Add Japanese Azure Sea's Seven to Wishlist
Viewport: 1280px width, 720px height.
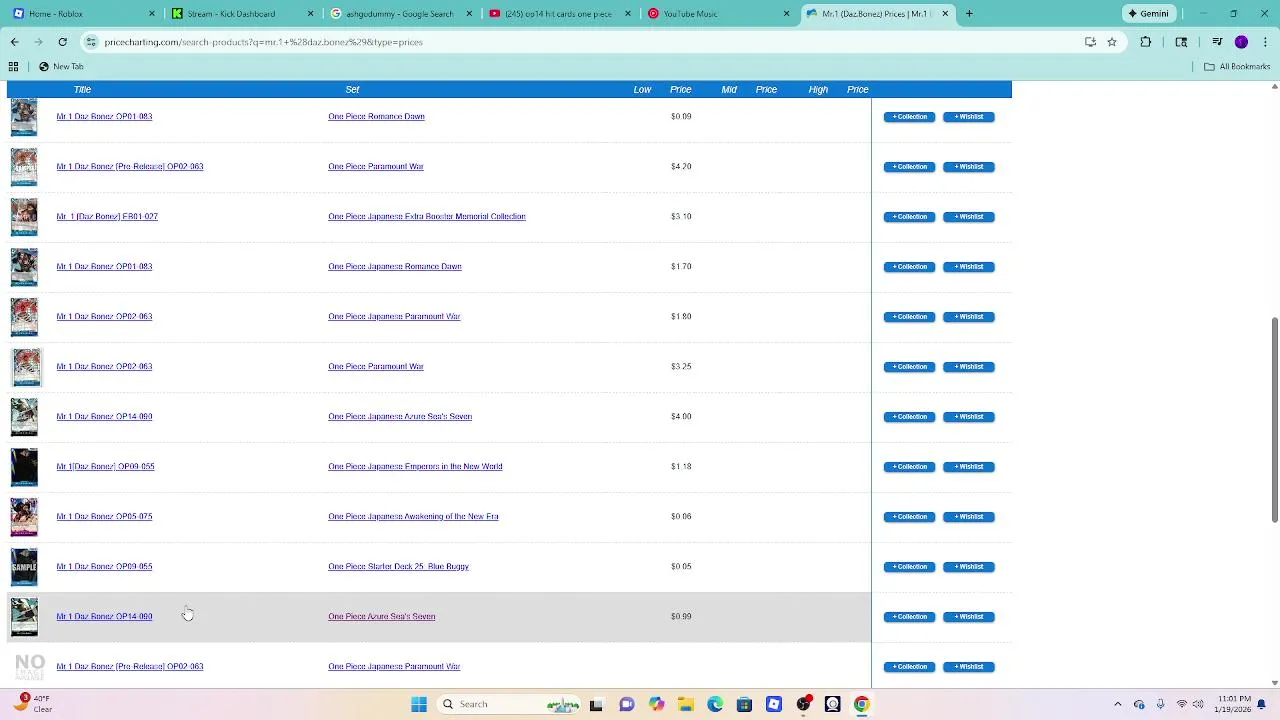pos(968,417)
